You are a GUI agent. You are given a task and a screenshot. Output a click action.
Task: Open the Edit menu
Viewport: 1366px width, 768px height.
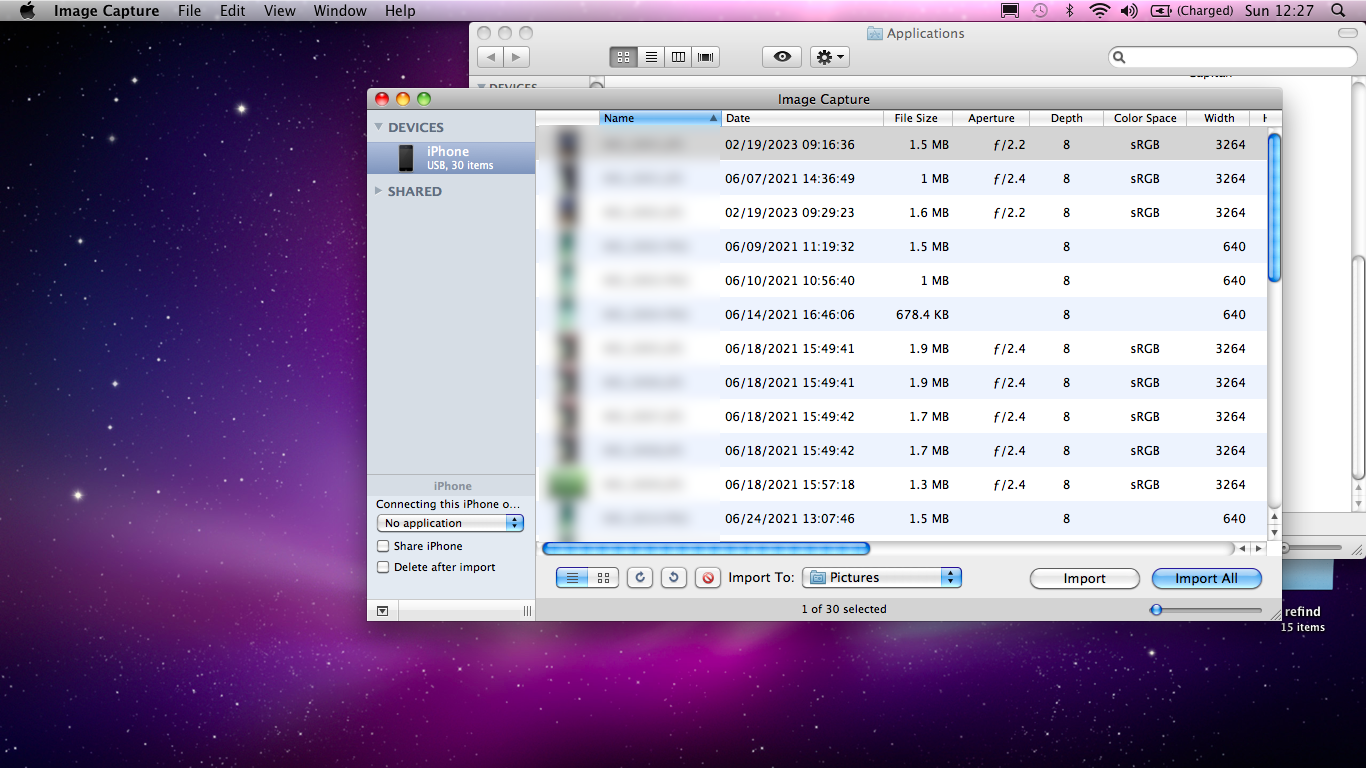[232, 11]
